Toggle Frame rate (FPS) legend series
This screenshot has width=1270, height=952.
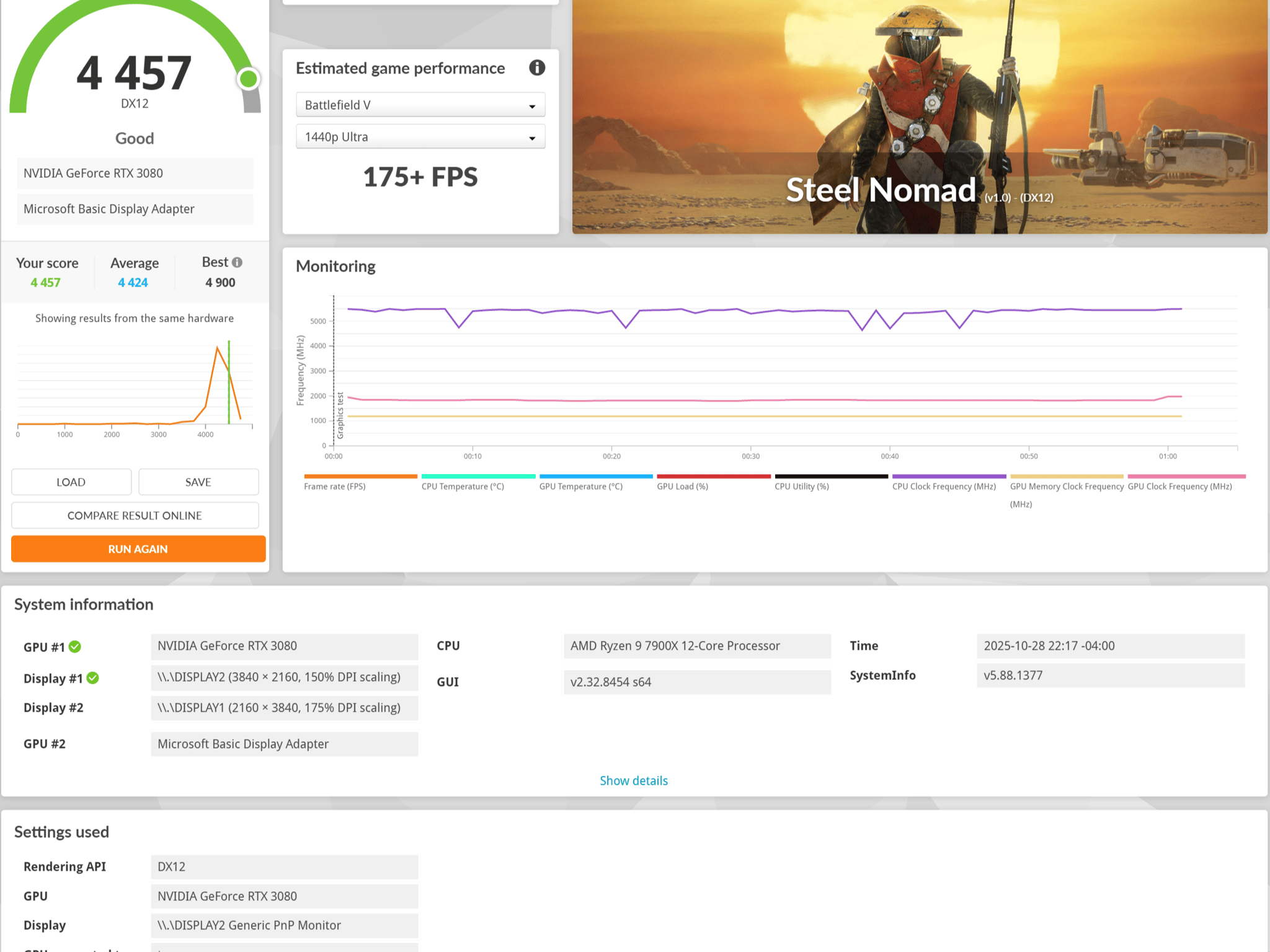360,483
